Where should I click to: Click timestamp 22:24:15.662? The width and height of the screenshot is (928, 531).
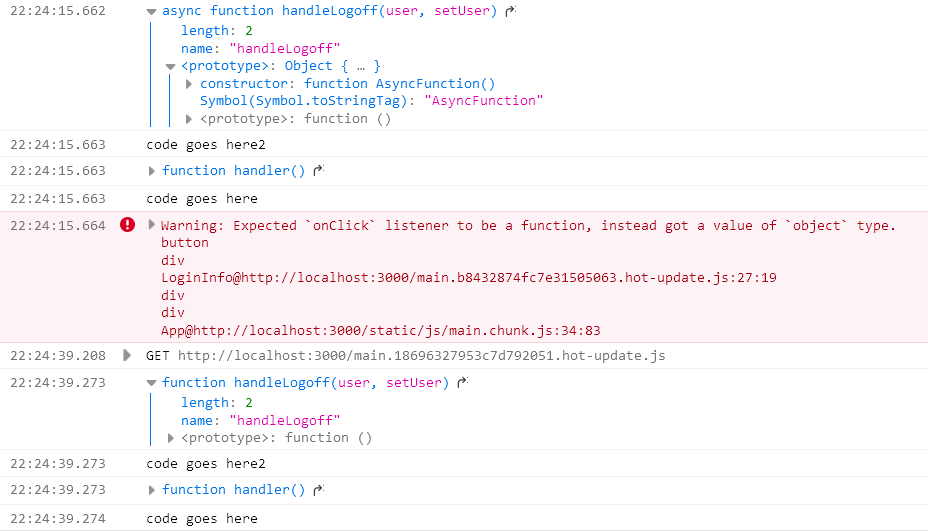coord(58,11)
